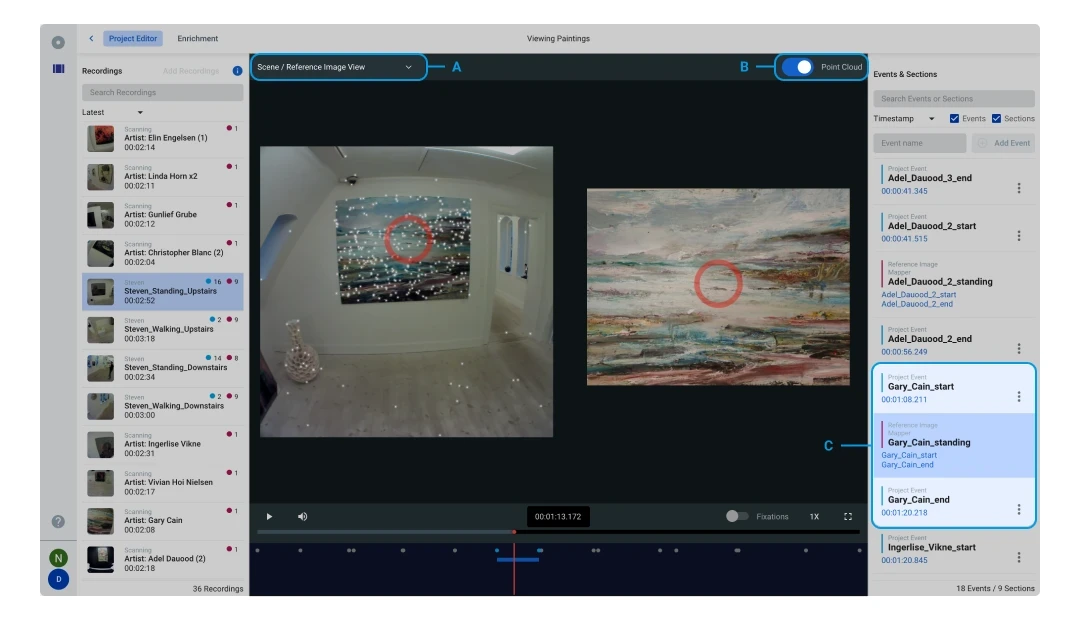
Task: Uncheck the Sections checkbox
Action: click(x=996, y=118)
